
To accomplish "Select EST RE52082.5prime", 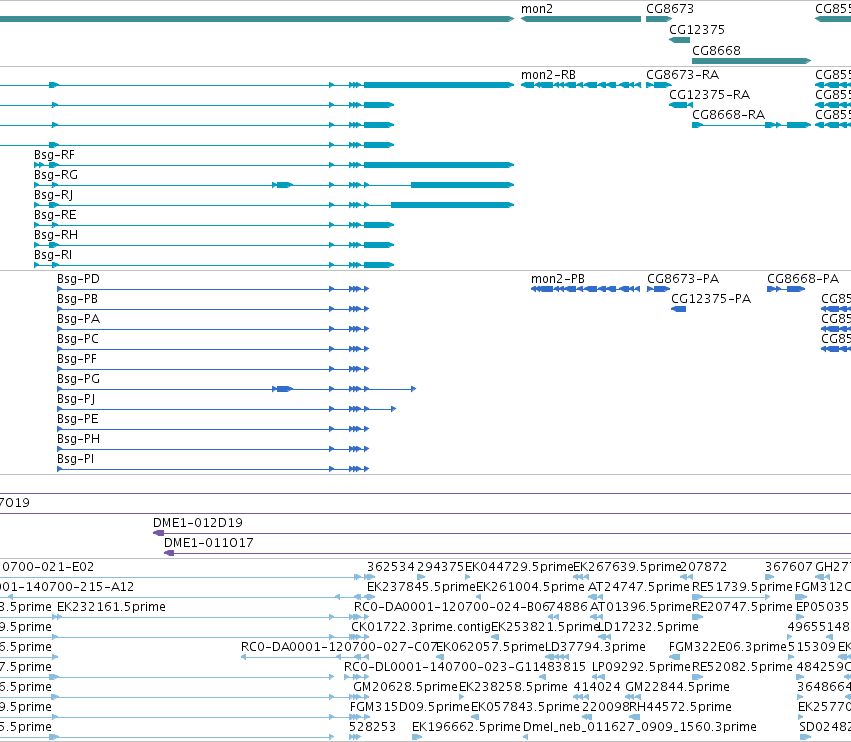I will pyautogui.click(x=742, y=667).
